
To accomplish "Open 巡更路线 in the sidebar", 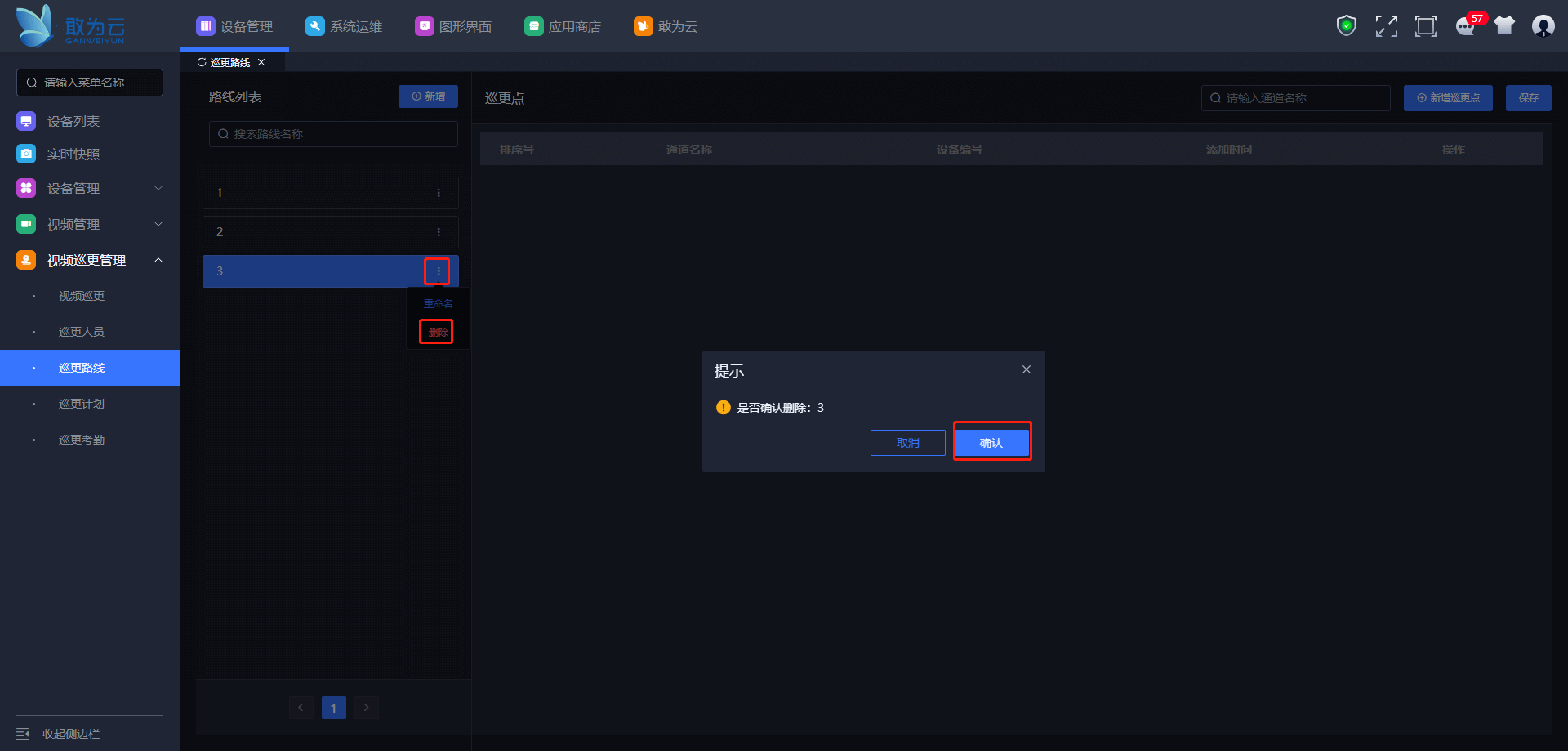I will pyautogui.click(x=90, y=368).
